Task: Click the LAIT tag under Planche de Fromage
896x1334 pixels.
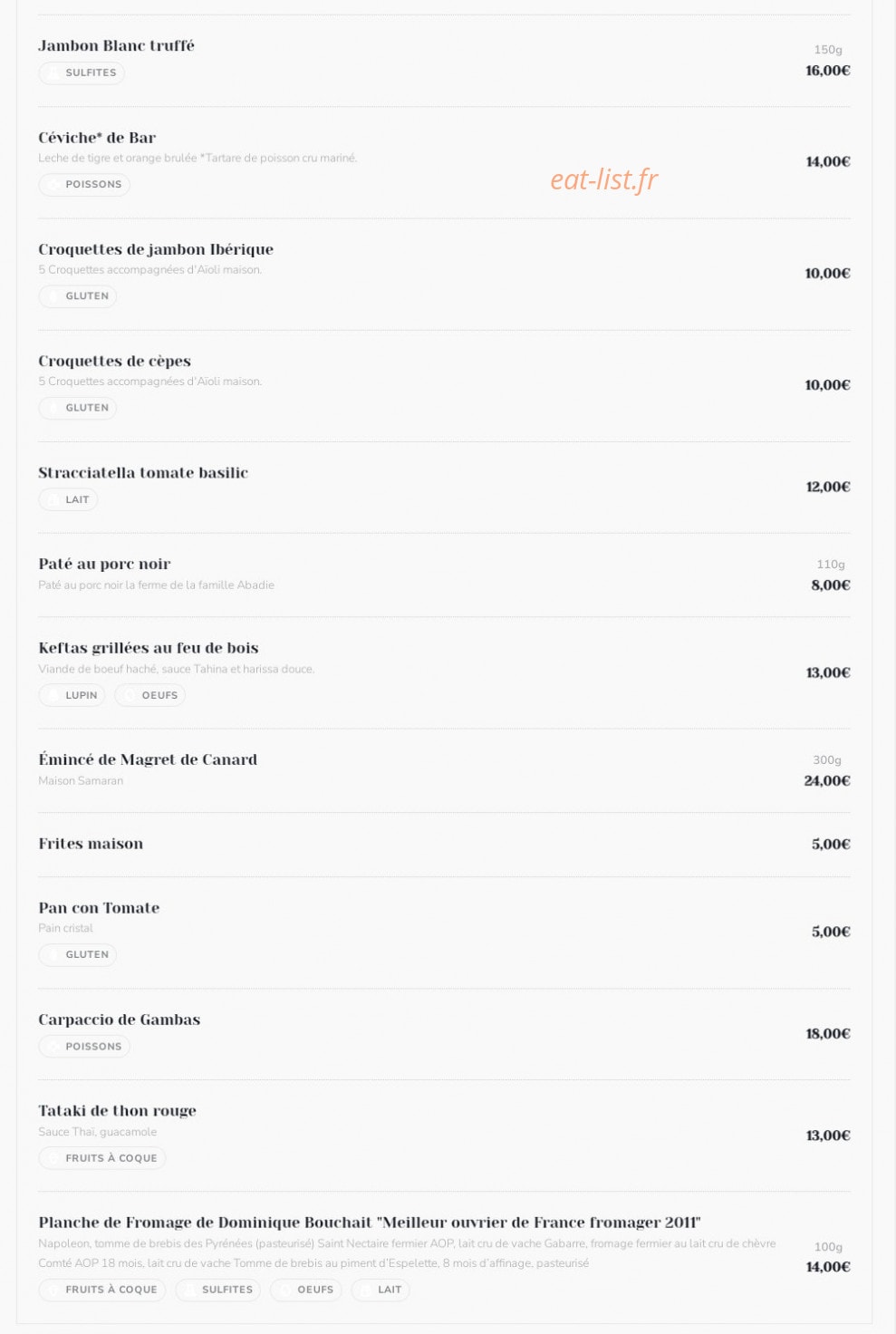Action: pos(381,1290)
